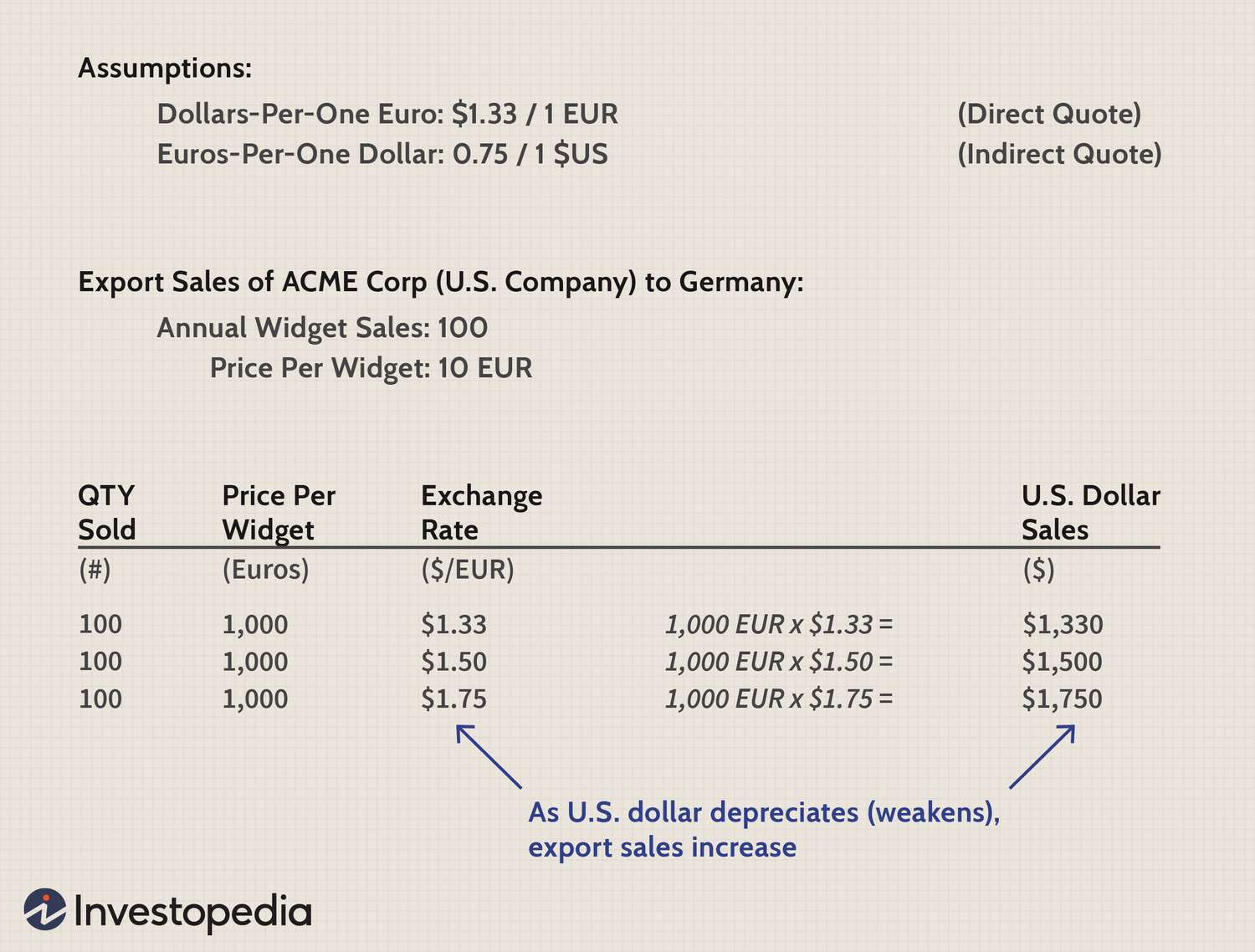Click the 1,000 EUR x $1.75 formula
The image size is (1255, 952).
pos(779,699)
